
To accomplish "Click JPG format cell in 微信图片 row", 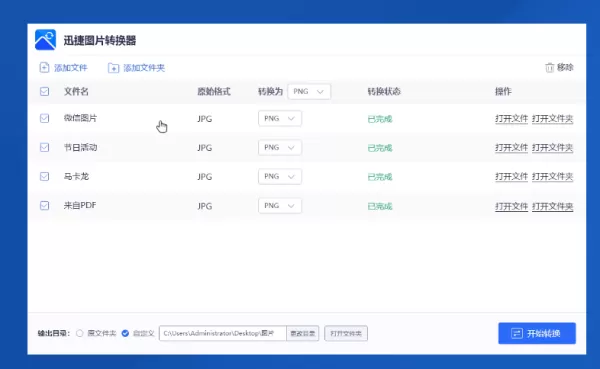I will 205,119.
